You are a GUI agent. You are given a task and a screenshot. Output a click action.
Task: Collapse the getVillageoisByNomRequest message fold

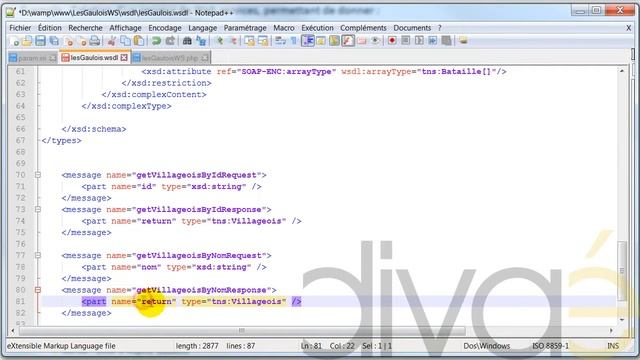point(38,256)
